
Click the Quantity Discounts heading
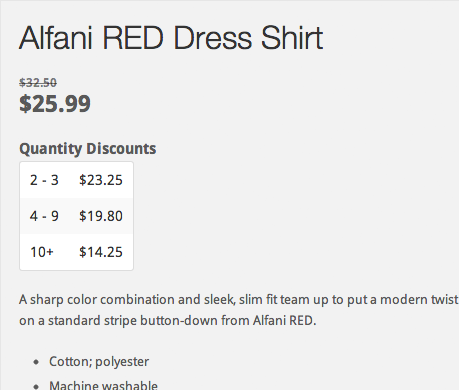88,148
